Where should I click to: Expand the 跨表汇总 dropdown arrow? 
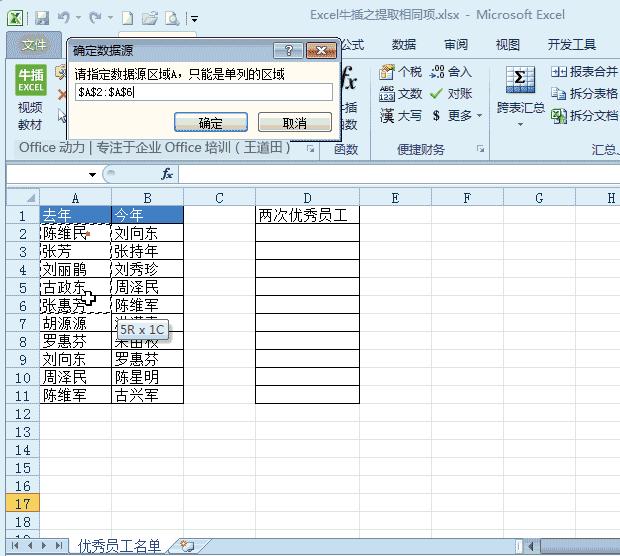click(x=520, y=125)
